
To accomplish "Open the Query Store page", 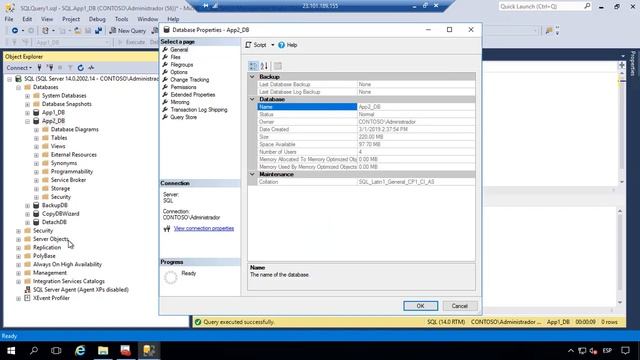I will pos(183,117).
